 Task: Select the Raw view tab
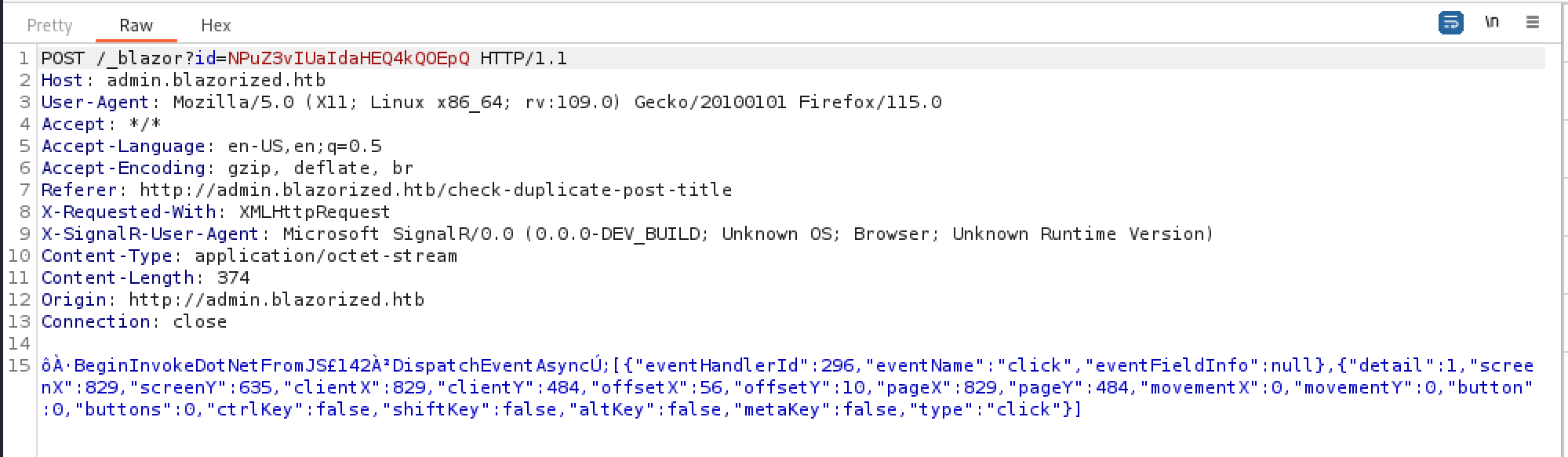click(x=136, y=25)
